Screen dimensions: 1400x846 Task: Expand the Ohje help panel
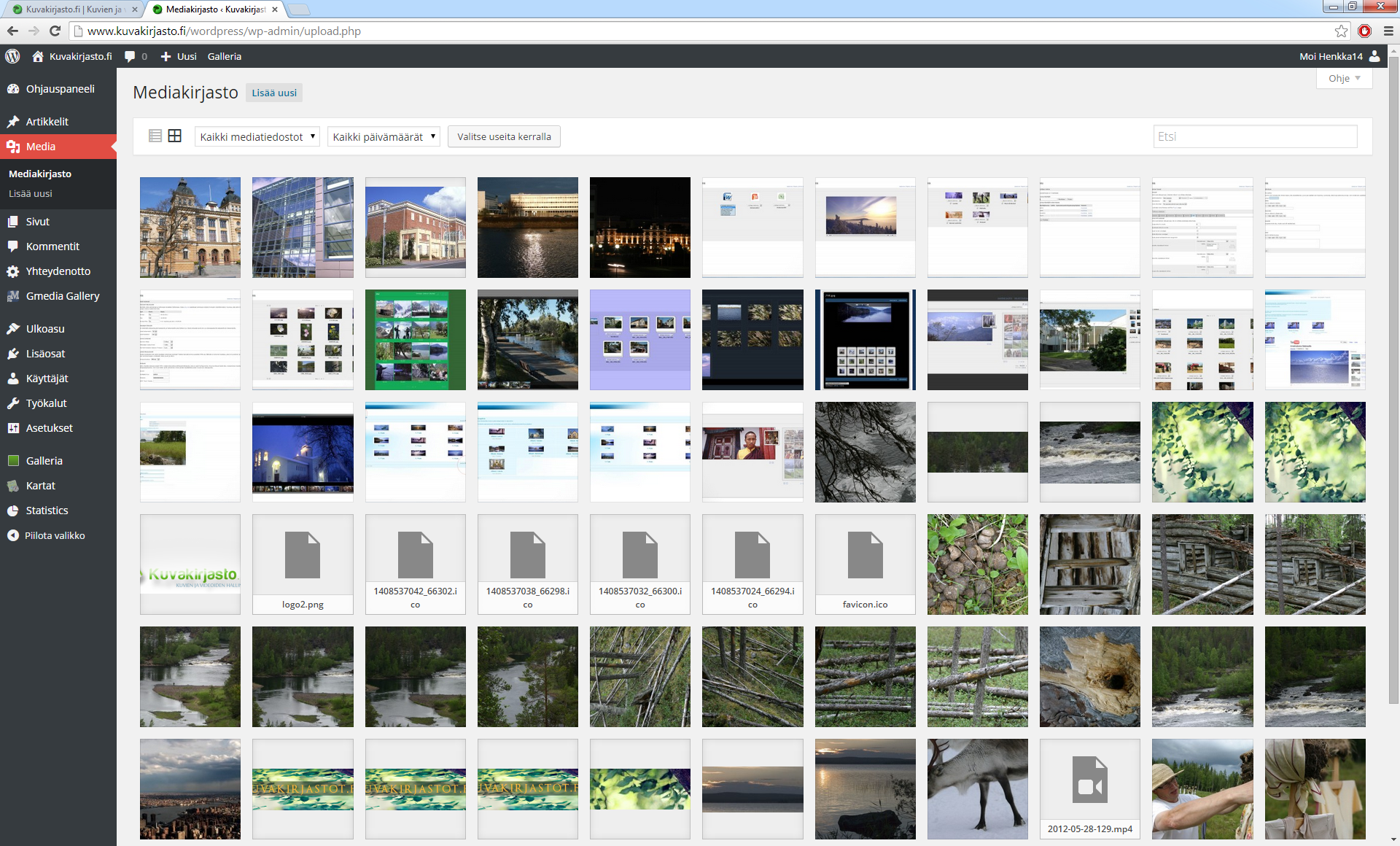click(1344, 78)
